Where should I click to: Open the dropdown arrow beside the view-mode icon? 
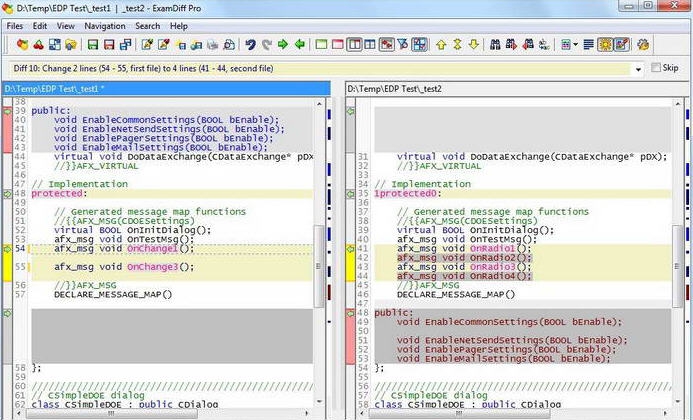pyautogui.click(x=575, y=44)
